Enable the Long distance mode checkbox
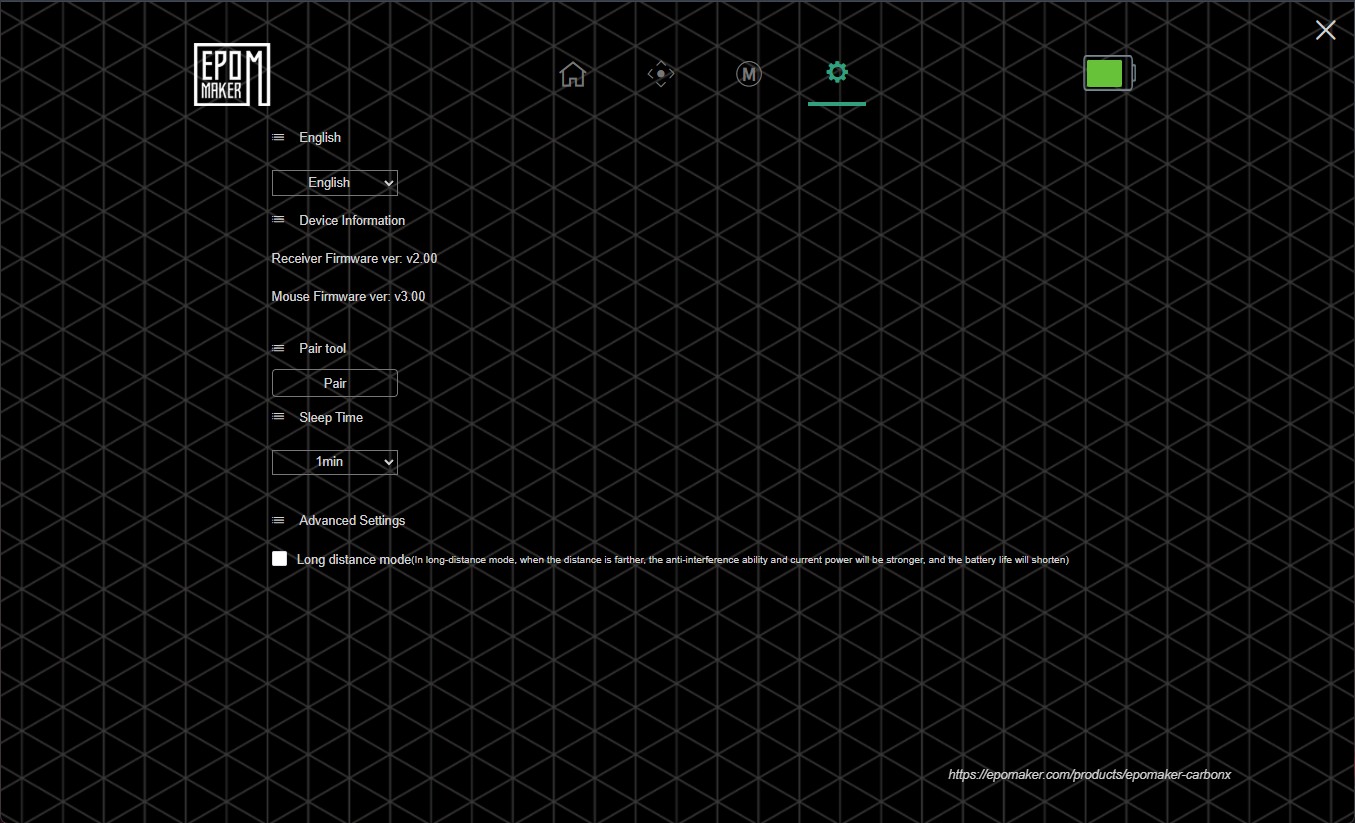The height and width of the screenshot is (823, 1355). point(280,558)
